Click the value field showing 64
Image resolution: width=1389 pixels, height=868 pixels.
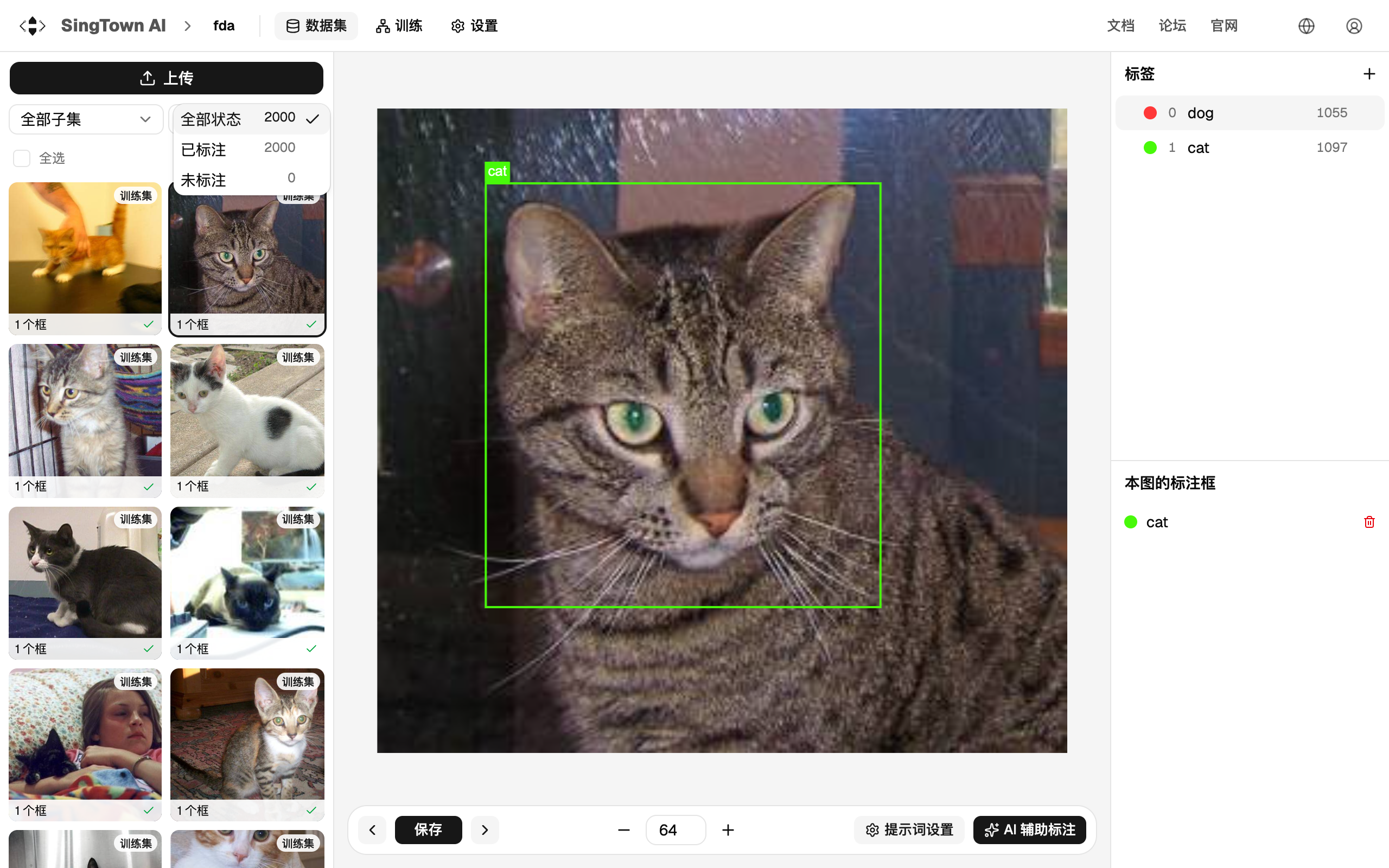(676, 830)
